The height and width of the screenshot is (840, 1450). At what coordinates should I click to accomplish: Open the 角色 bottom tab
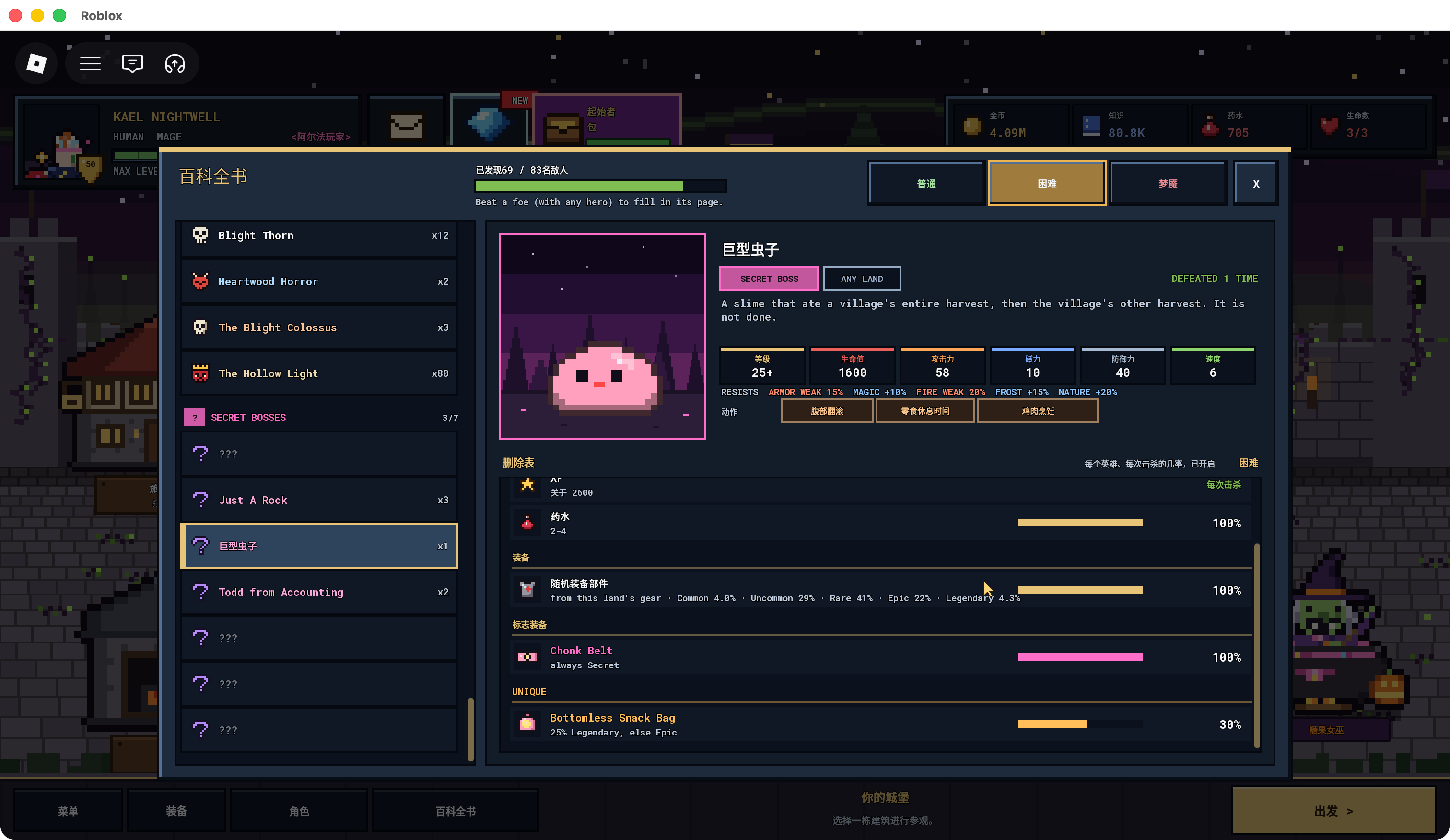(299, 810)
